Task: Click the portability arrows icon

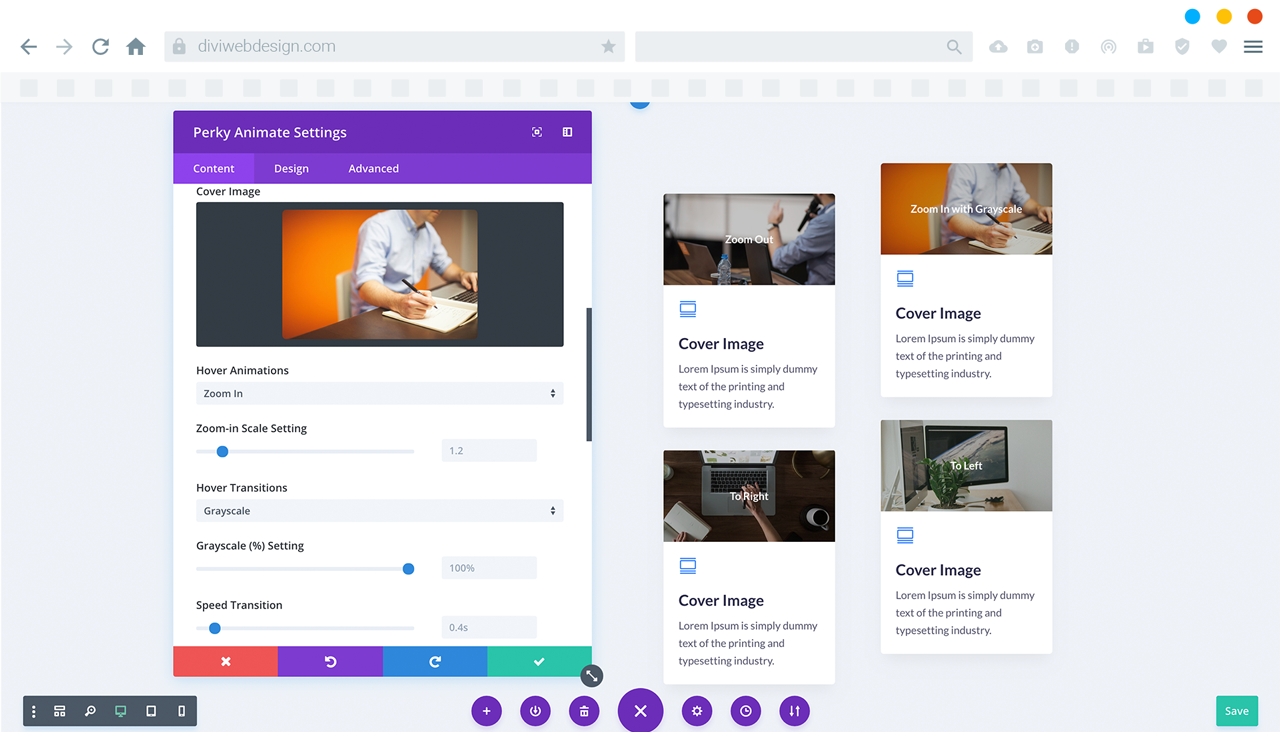Action: (795, 711)
